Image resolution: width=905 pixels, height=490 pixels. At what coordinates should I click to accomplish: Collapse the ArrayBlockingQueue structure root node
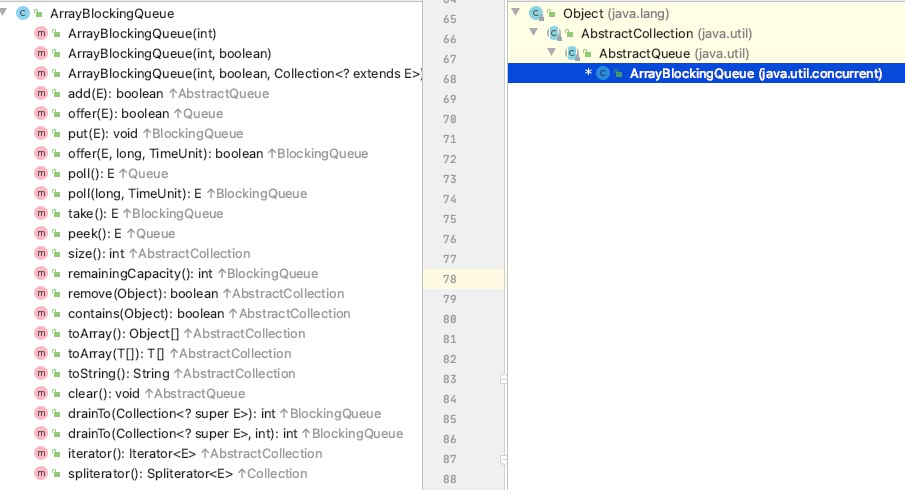6,14
